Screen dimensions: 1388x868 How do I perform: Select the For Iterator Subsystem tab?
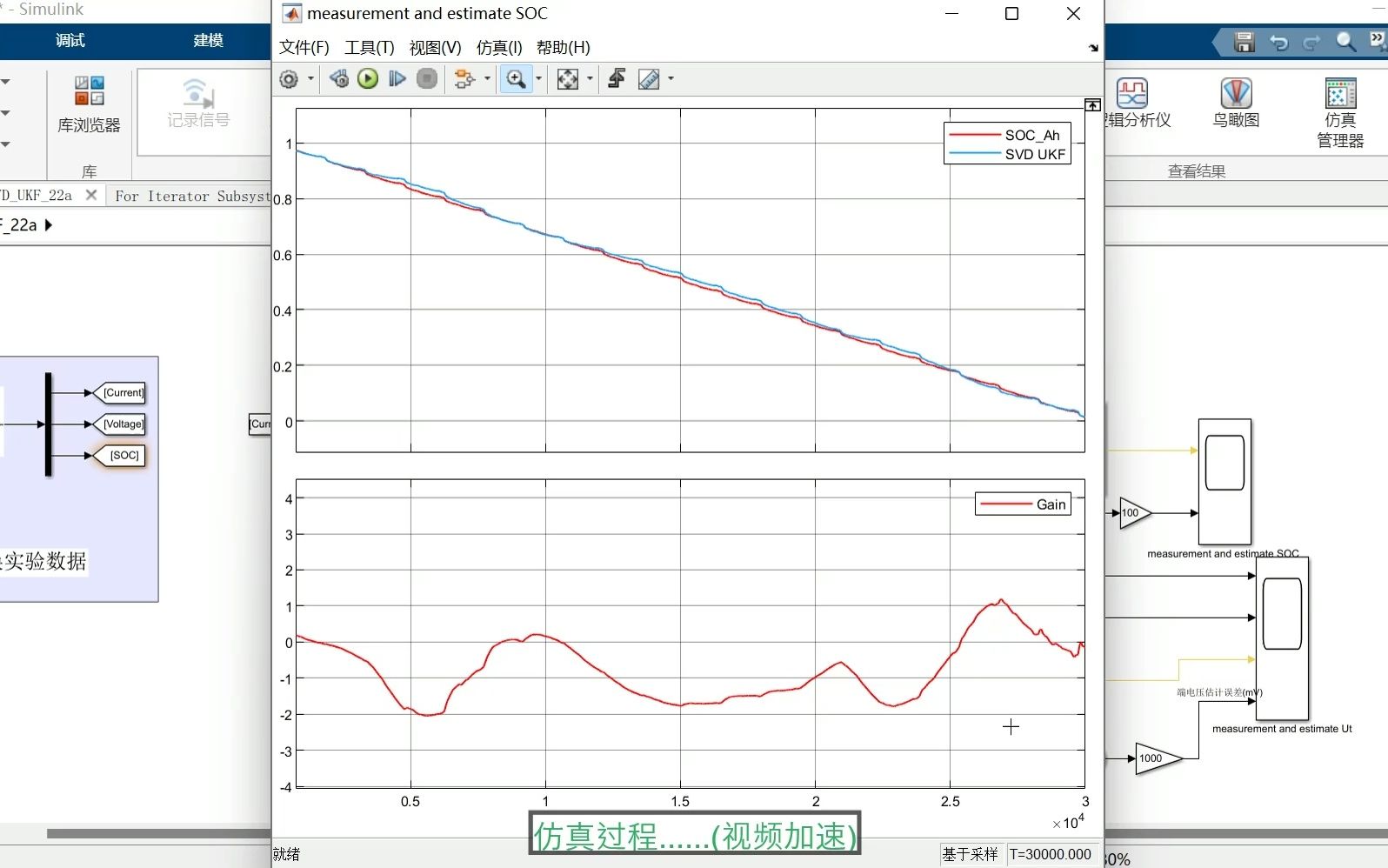coord(193,196)
